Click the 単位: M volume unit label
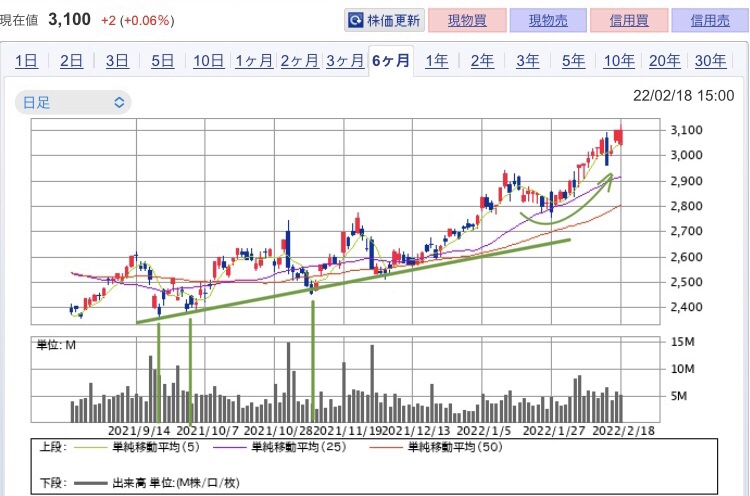This screenshot has width=750, height=496. coord(56,345)
